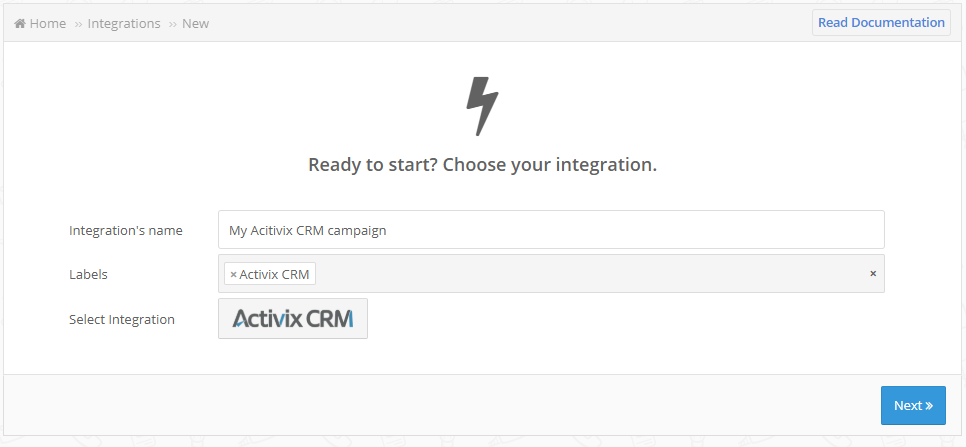Open Read Documentation
This screenshot has width=966, height=447.
[x=881, y=23]
